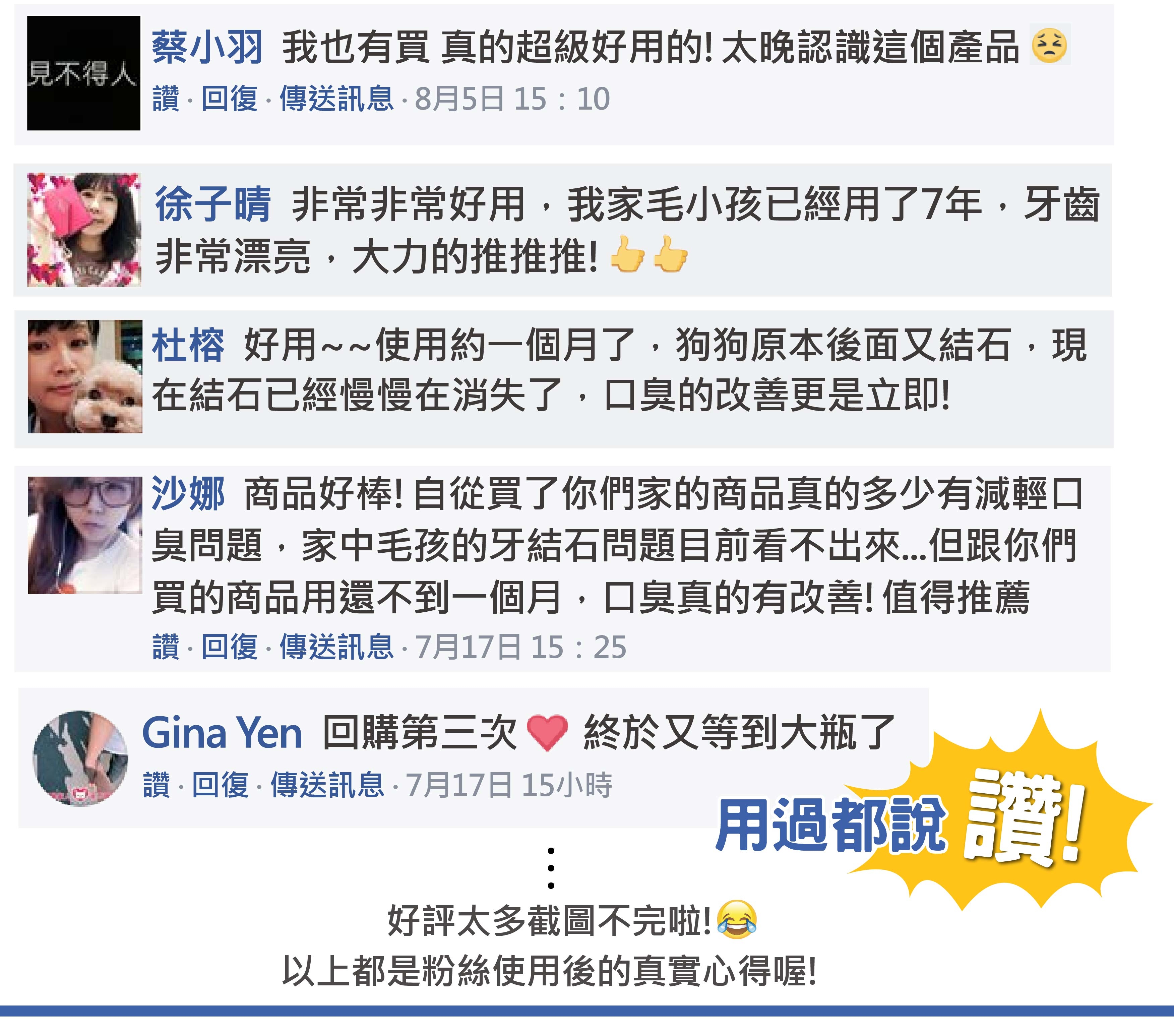
Task: Like 蔡小羽's comment with 讚
Action: [x=166, y=99]
